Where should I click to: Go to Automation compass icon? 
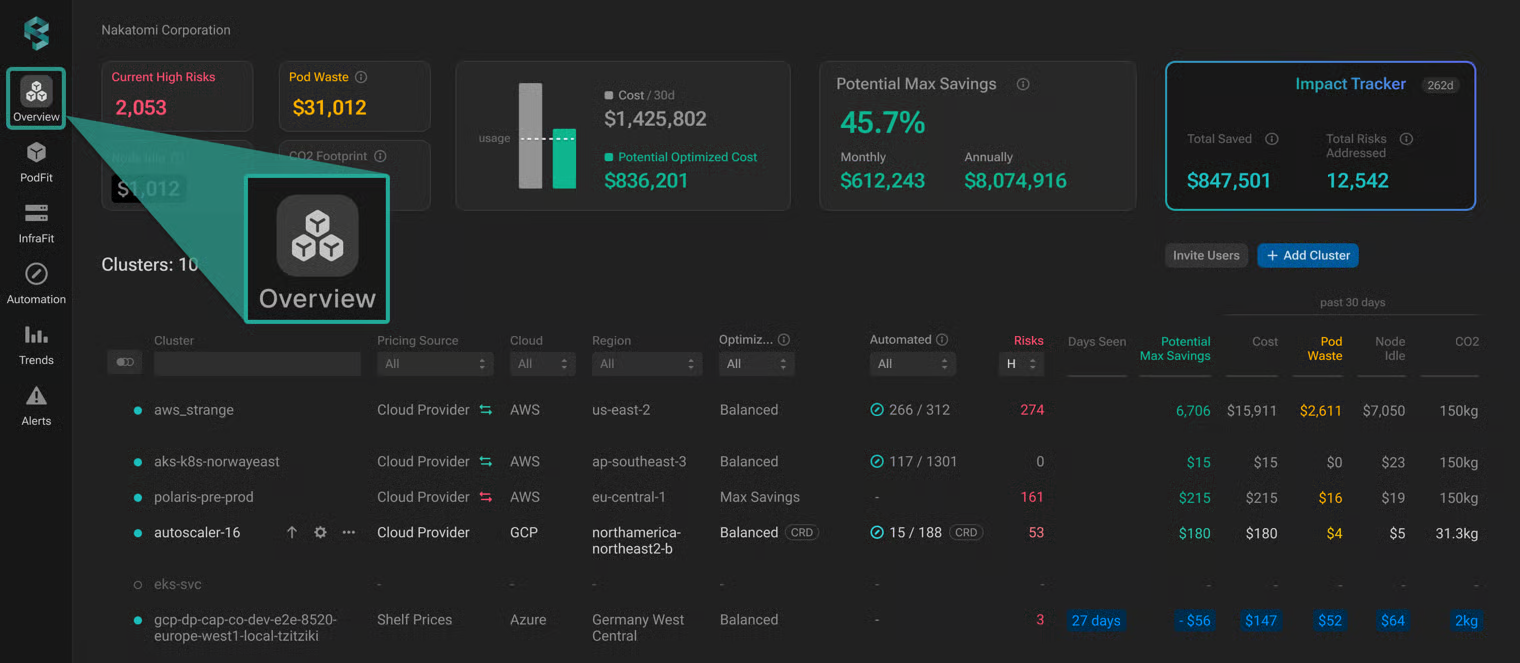point(36,274)
